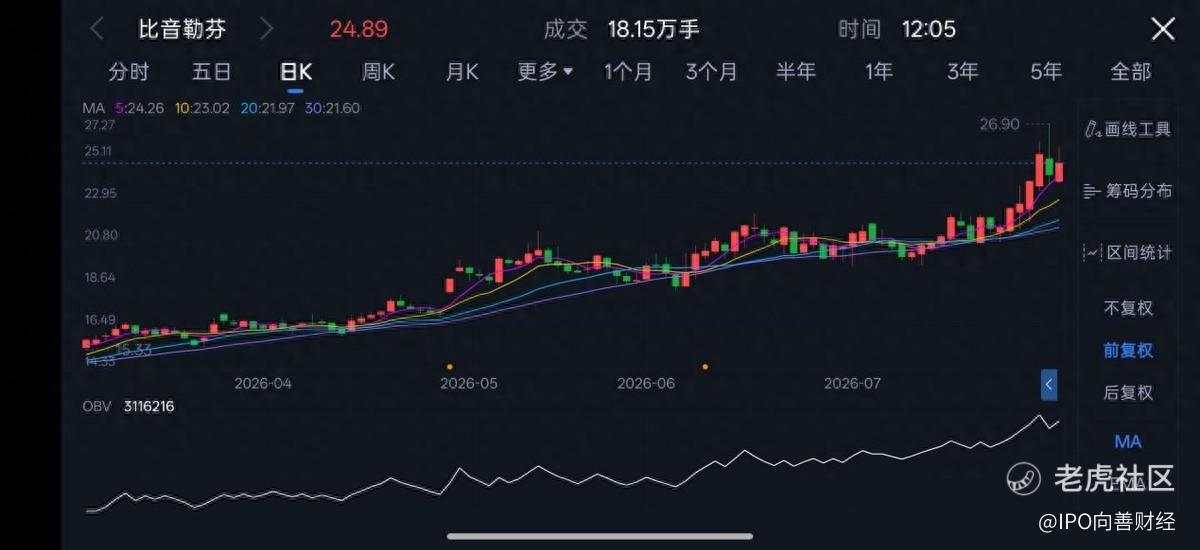Close the chart with the X icon
This screenshot has width=1200, height=550.
(1163, 29)
